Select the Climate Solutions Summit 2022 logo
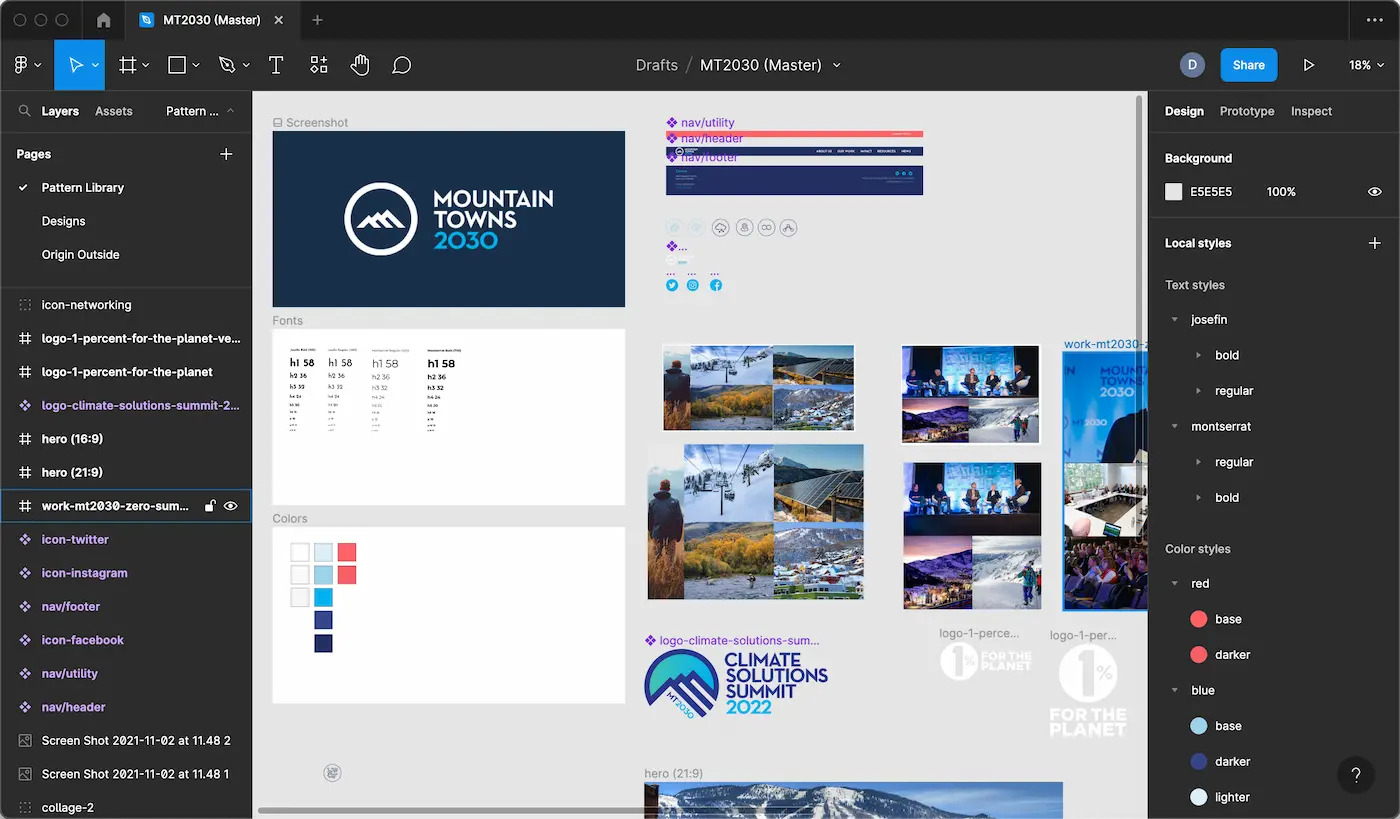 (x=737, y=685)
